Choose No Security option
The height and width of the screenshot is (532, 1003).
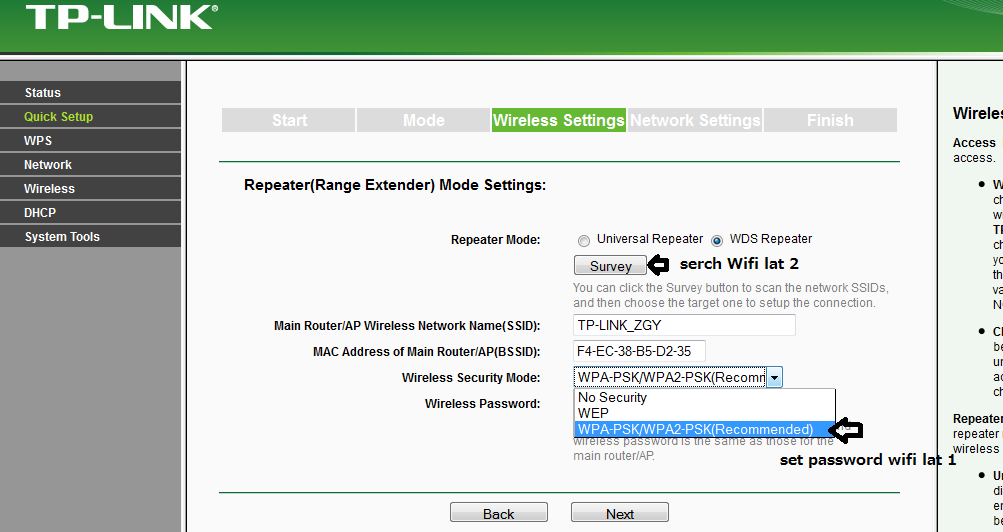pyautogui.click(x=704, y=397)
